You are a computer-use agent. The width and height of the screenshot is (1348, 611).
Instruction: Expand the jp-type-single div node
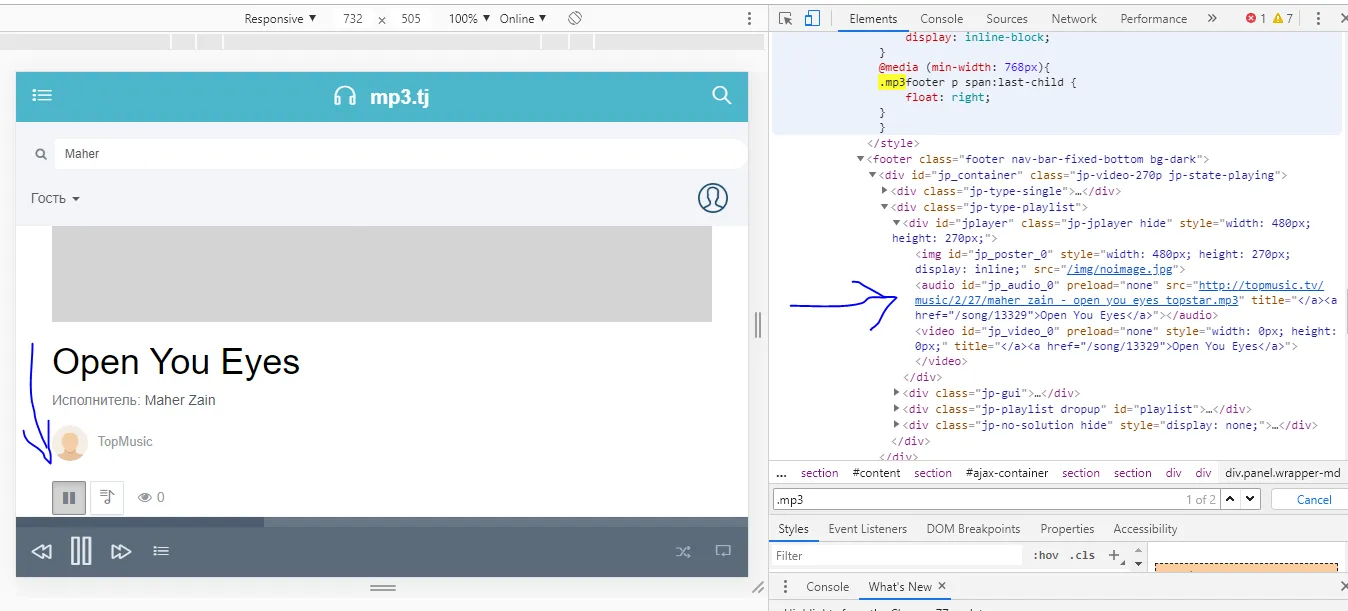[884, 191]
